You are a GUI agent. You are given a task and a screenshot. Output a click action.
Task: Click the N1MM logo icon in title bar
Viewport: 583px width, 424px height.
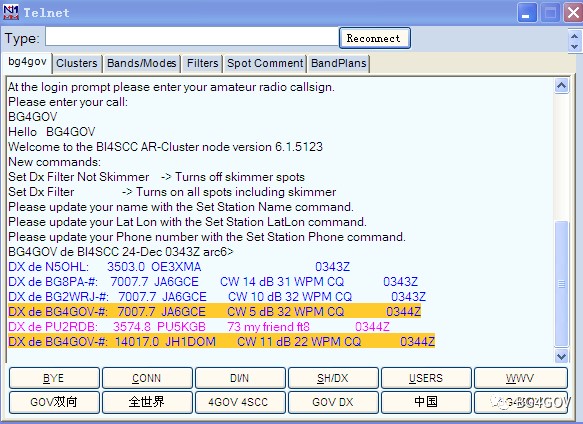pos(11,12)
